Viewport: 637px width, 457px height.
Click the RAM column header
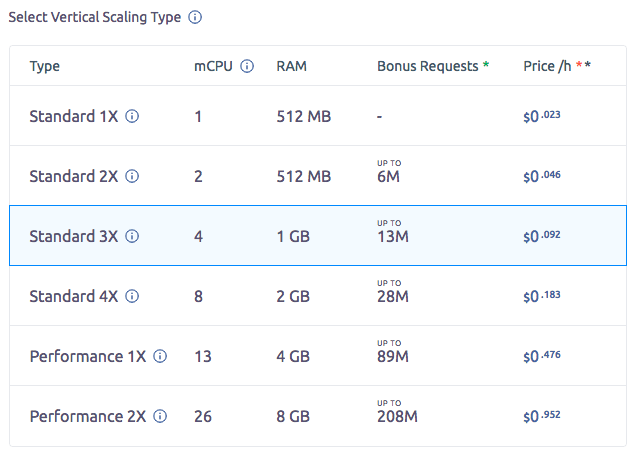pyautogui.click(x=291, y=66)
